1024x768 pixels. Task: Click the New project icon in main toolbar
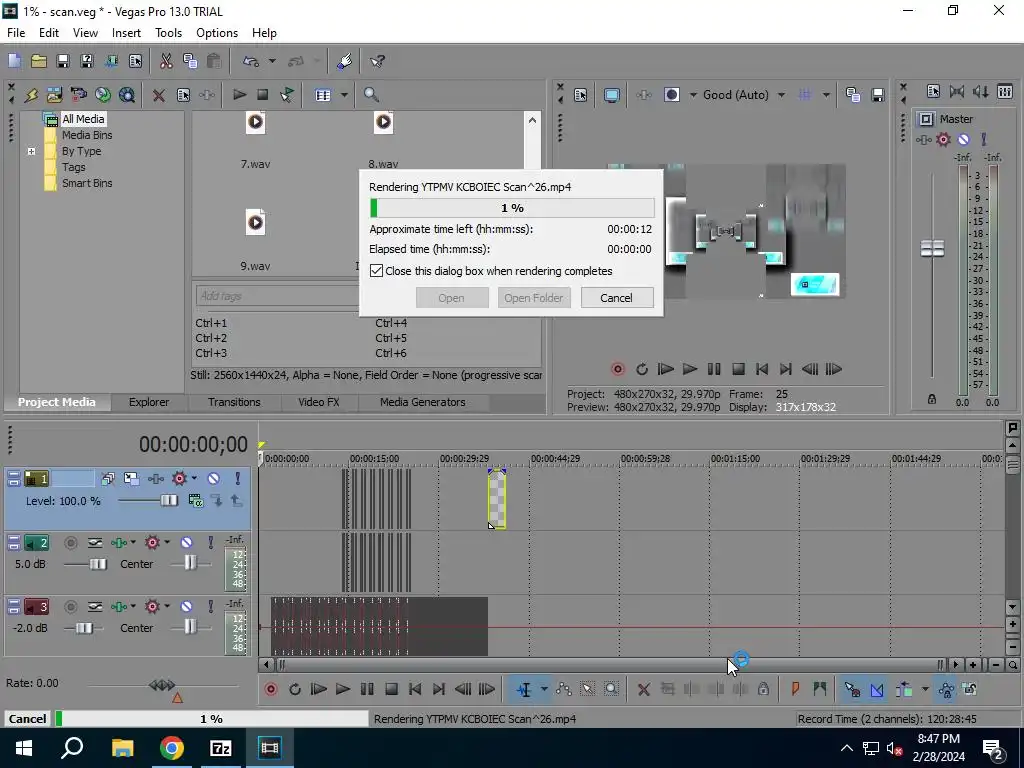tap(14, 61)
